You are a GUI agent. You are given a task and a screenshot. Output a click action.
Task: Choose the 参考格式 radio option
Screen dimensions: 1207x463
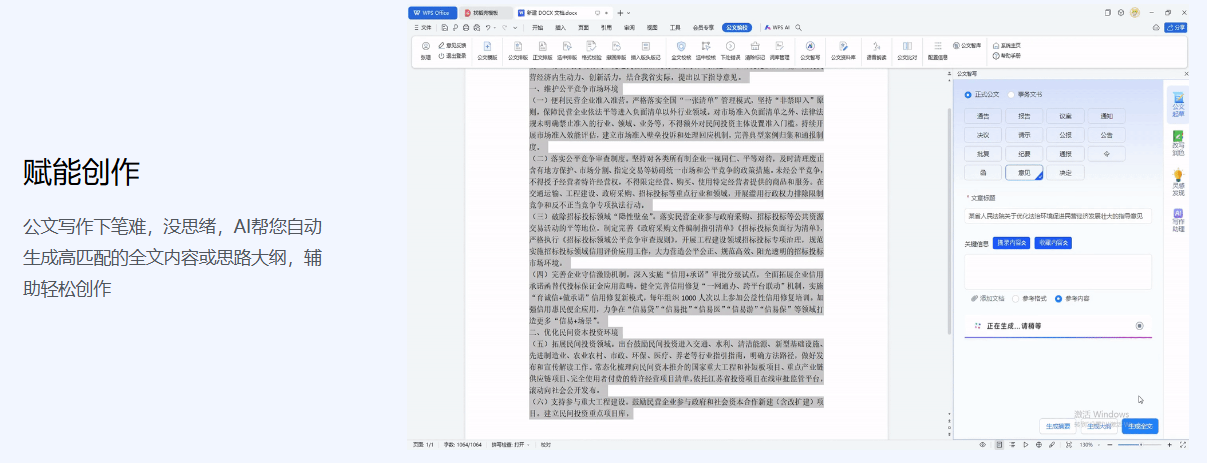tap(1014, 298)
